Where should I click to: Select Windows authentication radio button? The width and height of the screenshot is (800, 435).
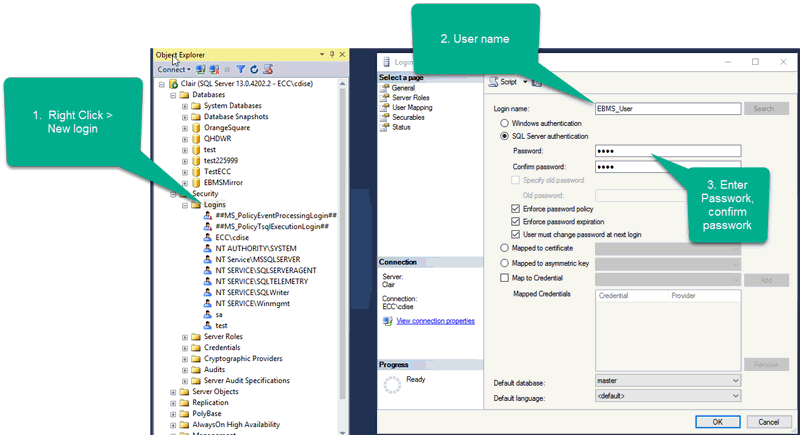pyautogui.click(x=504, y=122)
